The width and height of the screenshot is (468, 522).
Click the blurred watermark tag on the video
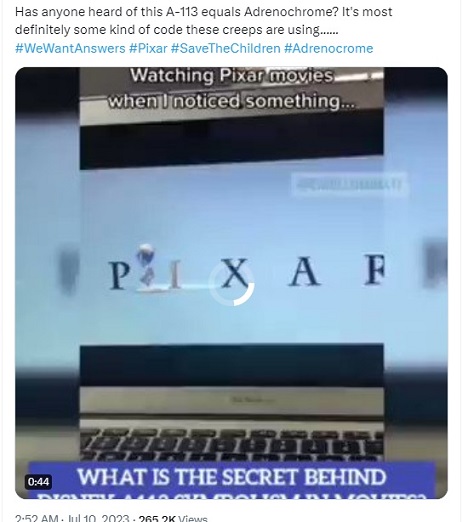pyautogui.click(x=349, y=184)
